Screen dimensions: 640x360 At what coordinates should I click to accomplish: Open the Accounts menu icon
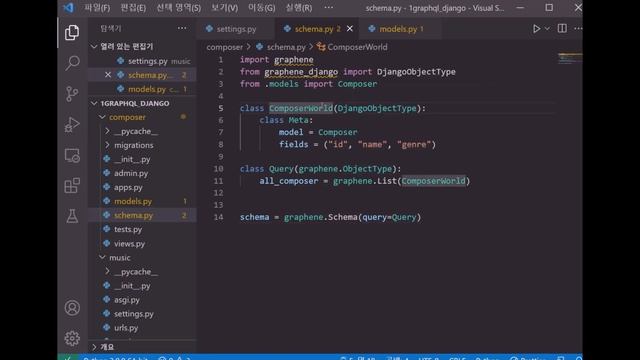point(72,308)
